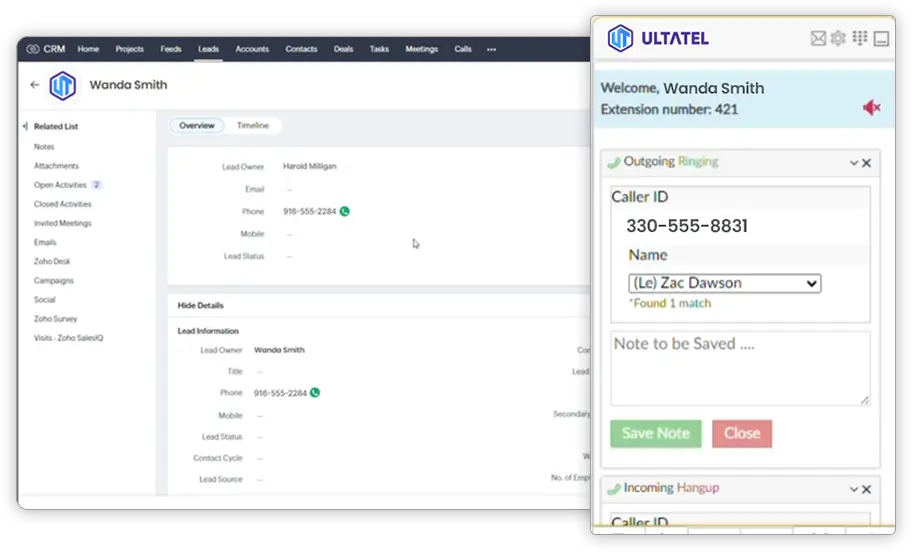Click Lead Owner value Harold Milligan
This screenshot has width=912, height=552.
(310, 166)
